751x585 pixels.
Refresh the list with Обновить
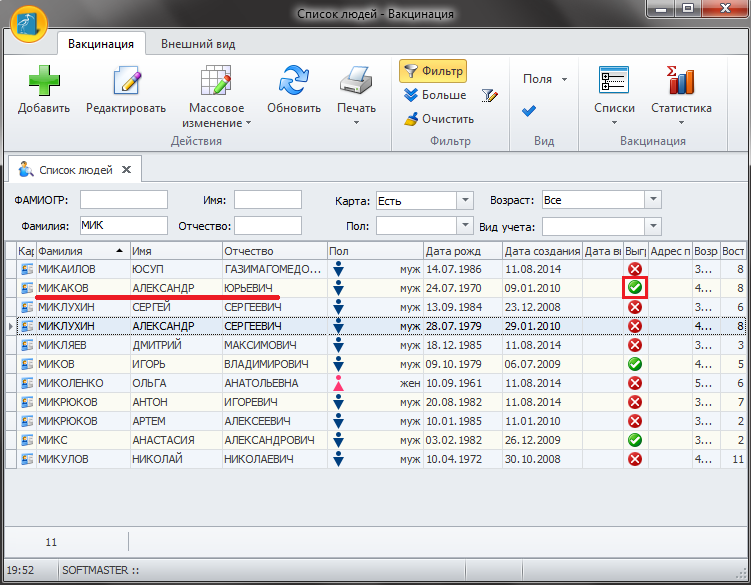point(294,82)
